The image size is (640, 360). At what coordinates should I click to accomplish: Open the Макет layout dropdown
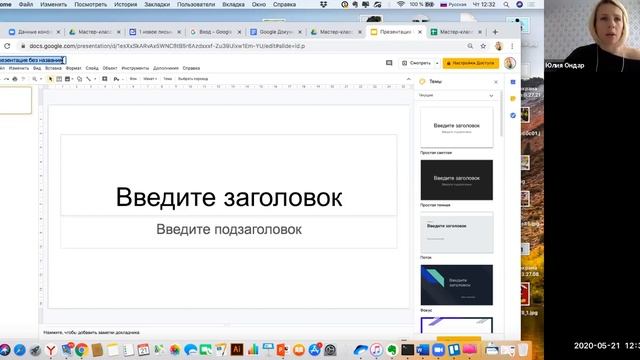[150, 79]
